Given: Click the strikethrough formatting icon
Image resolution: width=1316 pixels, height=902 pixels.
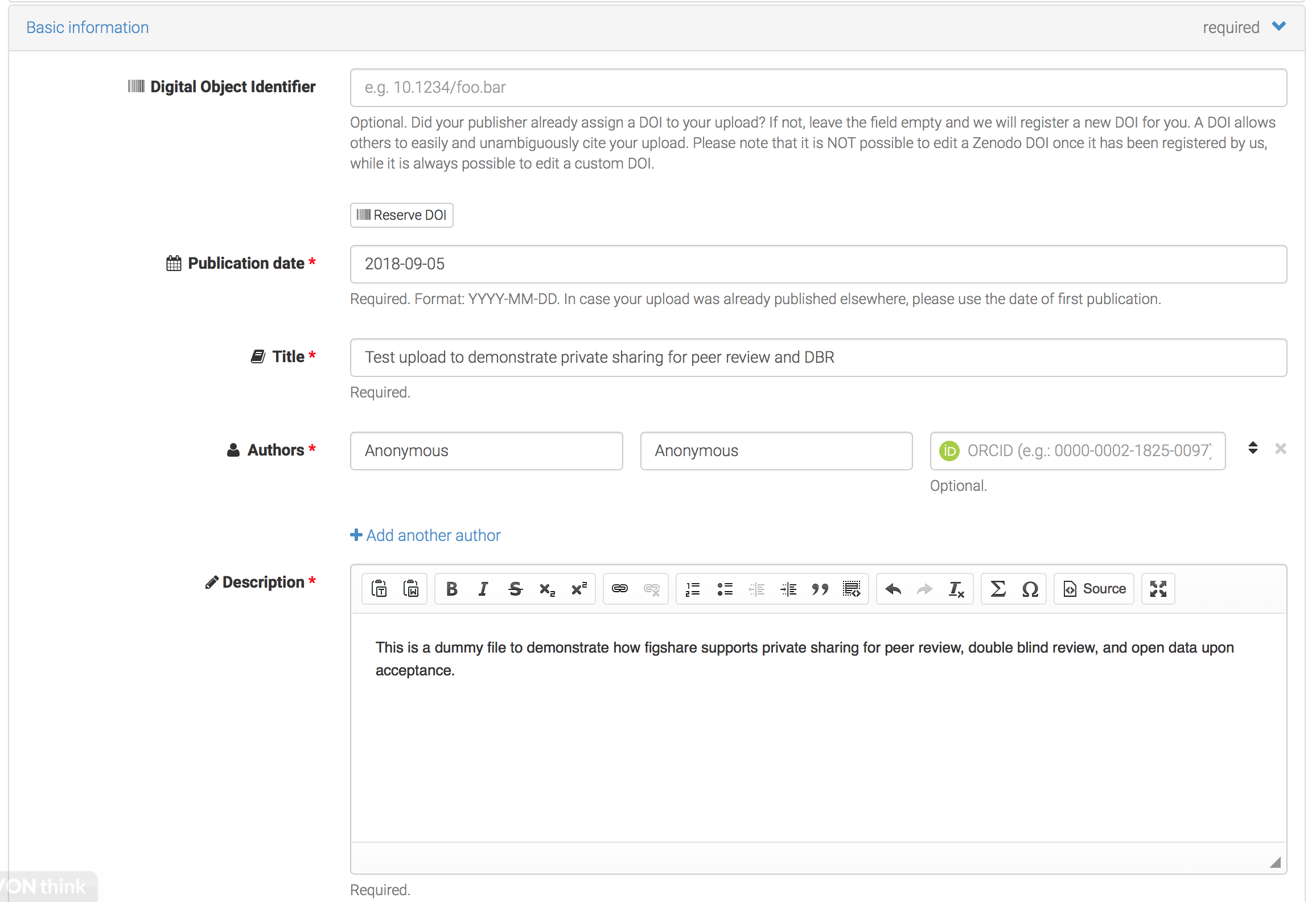Looking at the screenshot, I should tap(515, 589).
